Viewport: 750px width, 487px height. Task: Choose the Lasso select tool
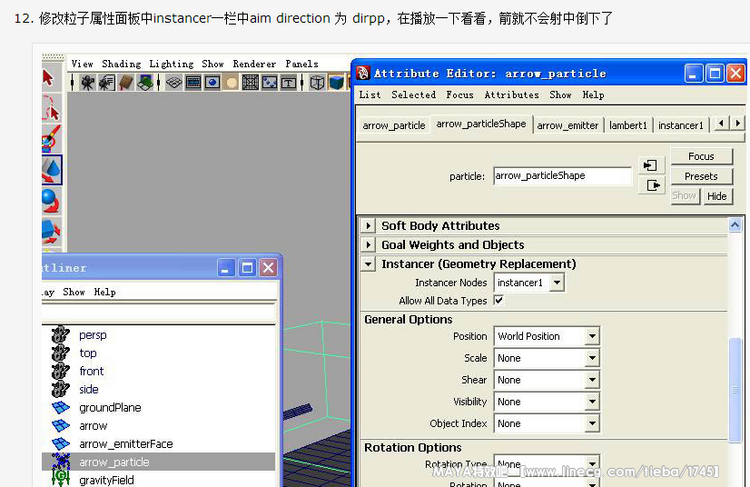(51, 108)
